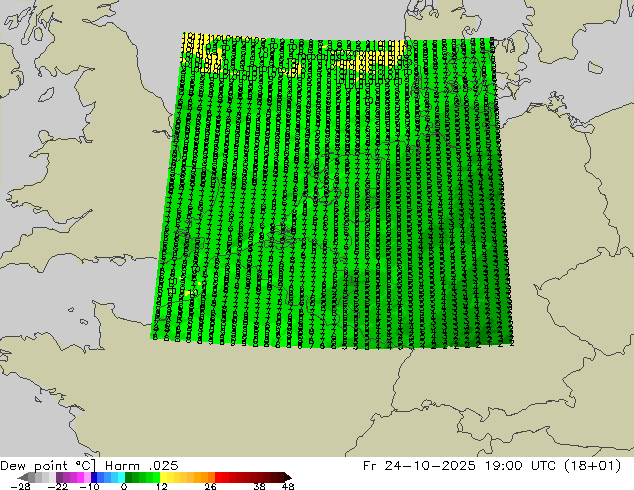This screenshot has width=634, height=490.
Task: Click the legend value '26'
Action: [x=210, y=486]
